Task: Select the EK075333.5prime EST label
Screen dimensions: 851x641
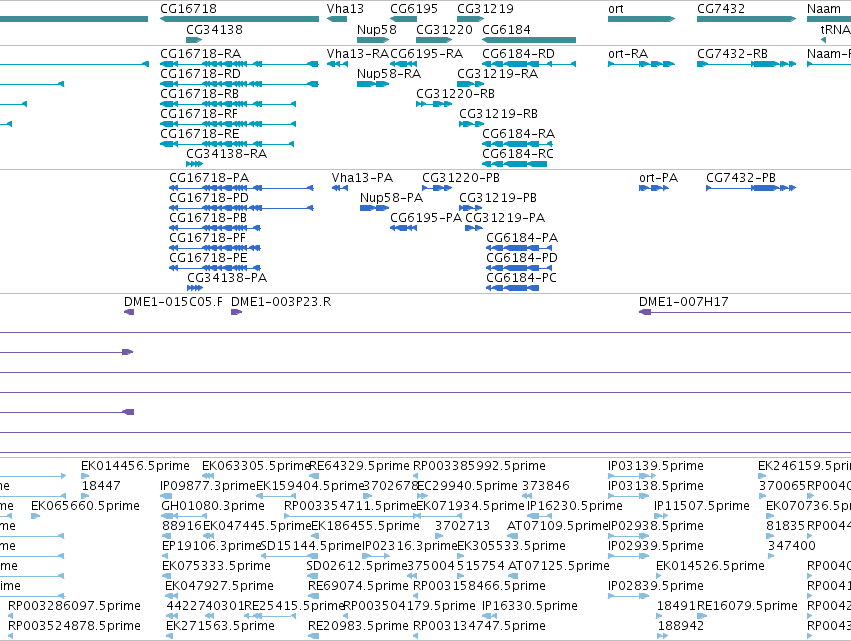Action: pyautogui.click(x=217, y=566)
